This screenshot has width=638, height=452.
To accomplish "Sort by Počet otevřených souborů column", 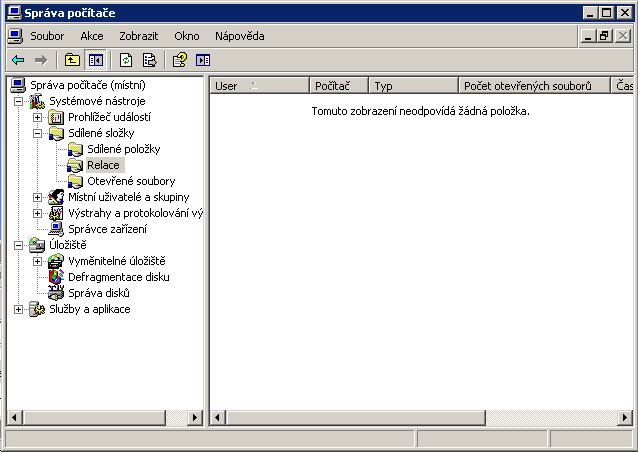I will click(535, 86).
